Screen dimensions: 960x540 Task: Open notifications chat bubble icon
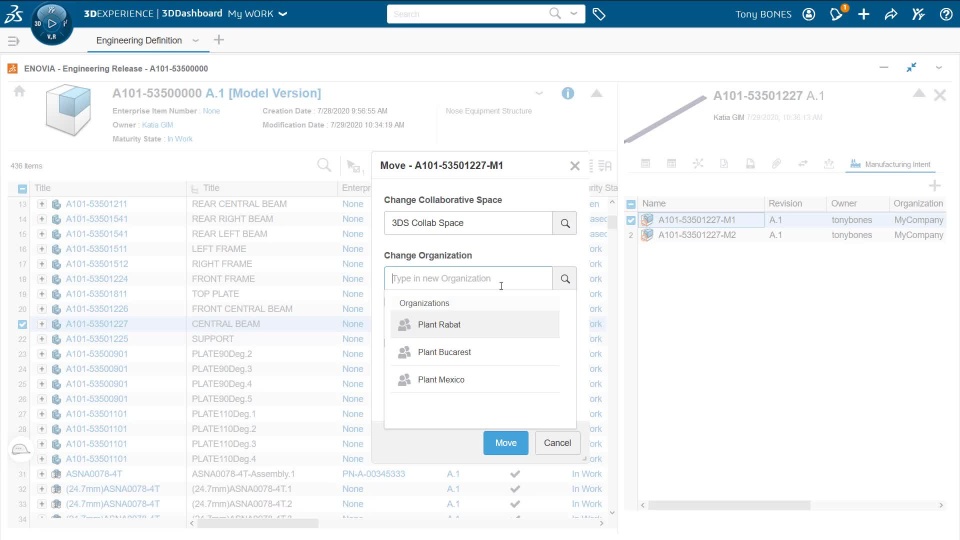(836, 13)
